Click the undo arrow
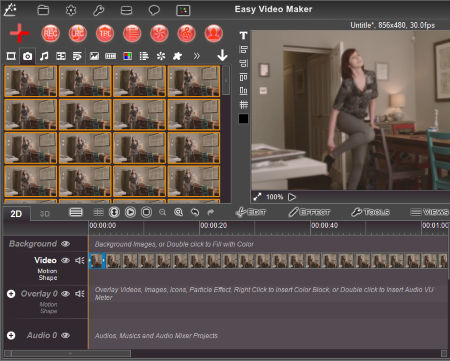 point(195,212)
